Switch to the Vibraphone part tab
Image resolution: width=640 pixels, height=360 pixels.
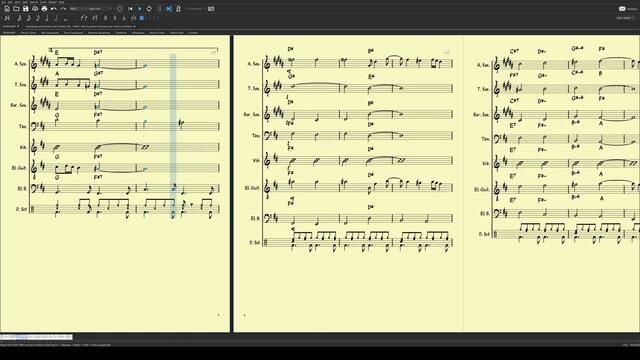tap(138, 33)
